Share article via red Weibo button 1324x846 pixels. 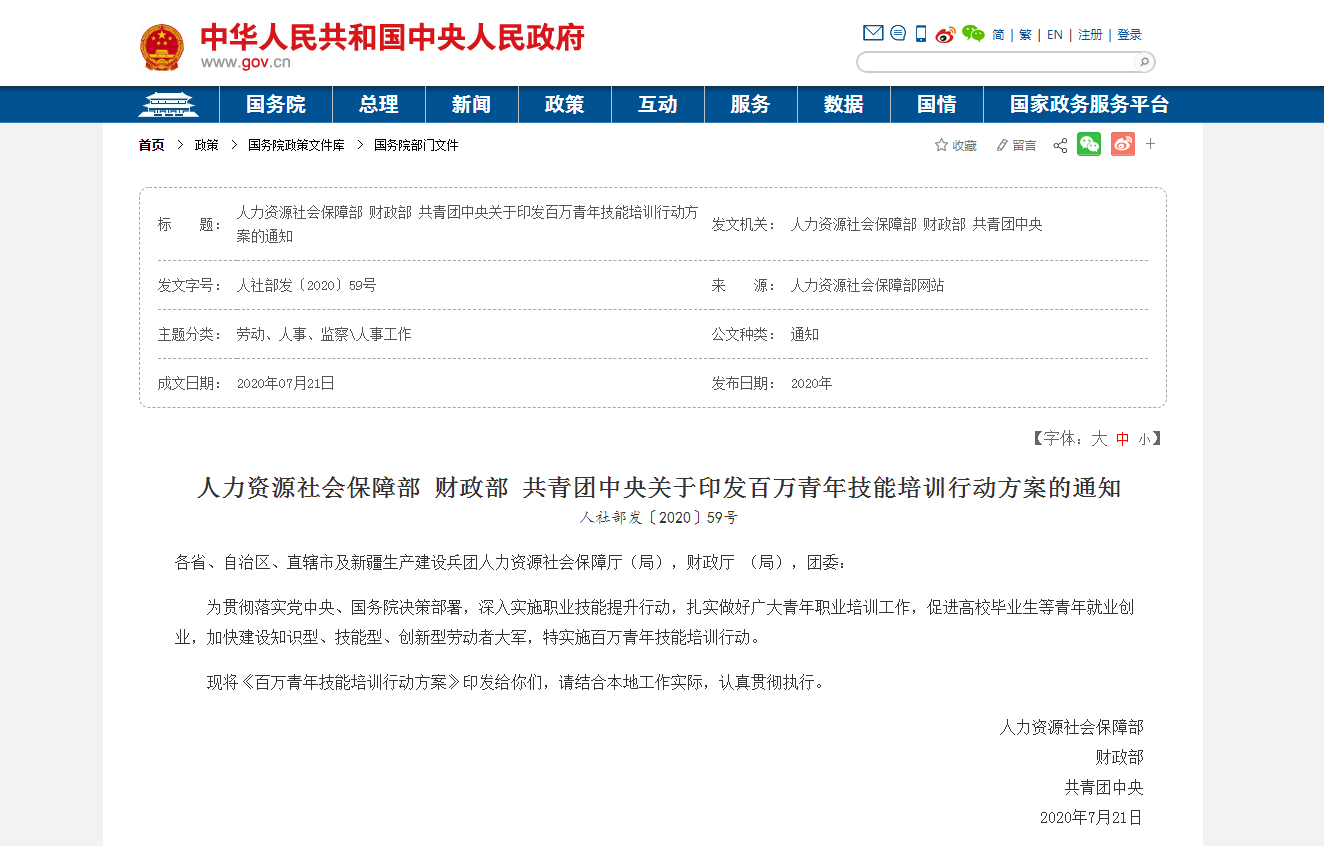click(x=1122, y=144)
